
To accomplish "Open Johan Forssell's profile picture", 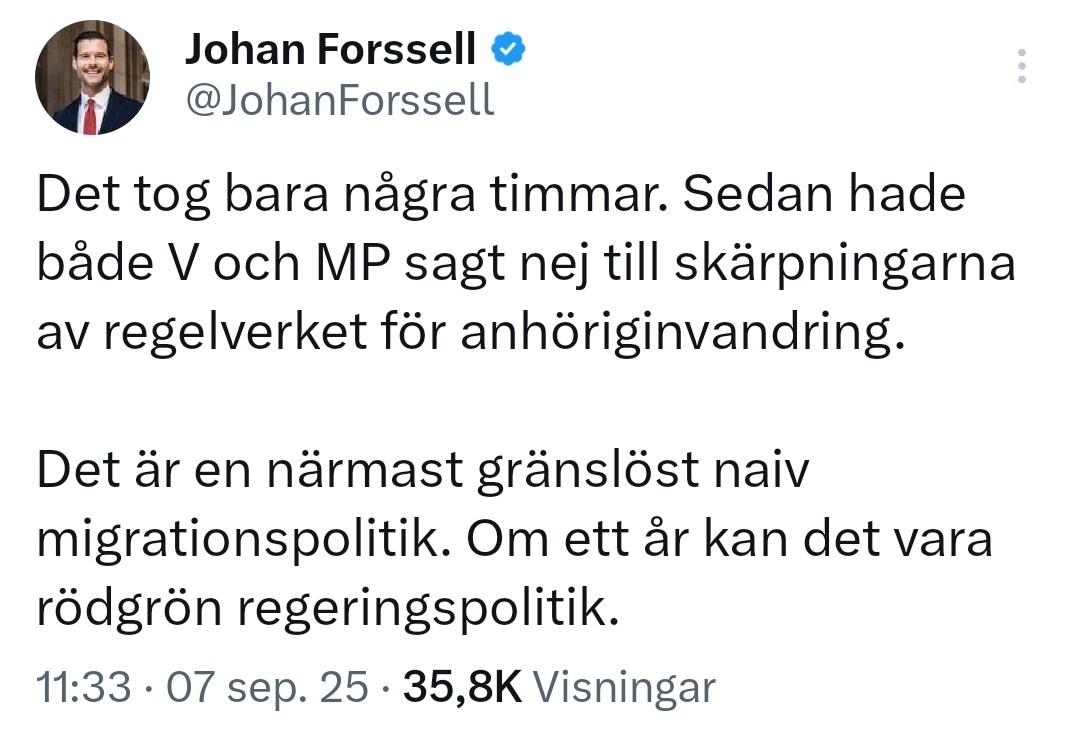I will point(92,78).
